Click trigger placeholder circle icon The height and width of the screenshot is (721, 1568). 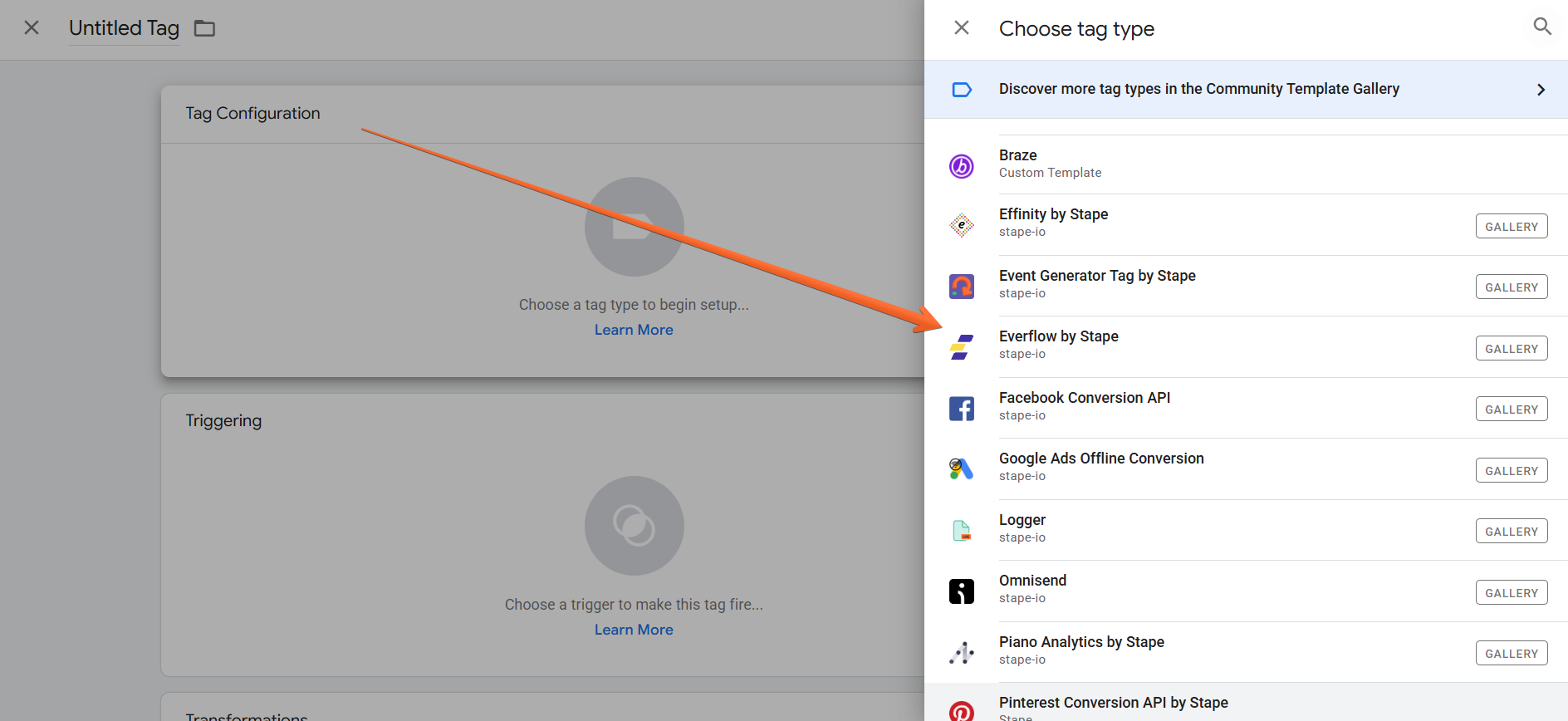tap(635, 526)
